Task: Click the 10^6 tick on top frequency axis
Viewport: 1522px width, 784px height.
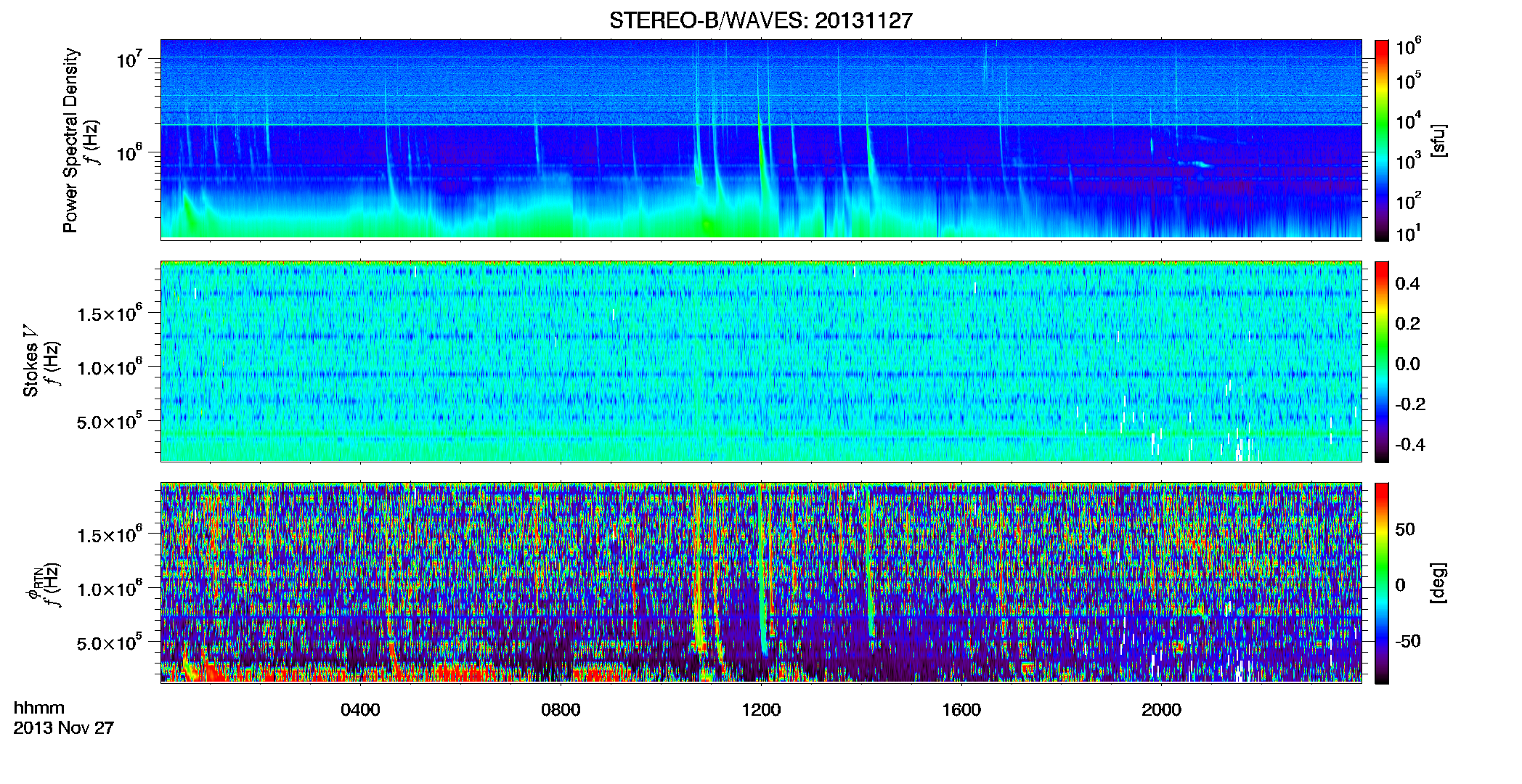Action: (129, 153)
